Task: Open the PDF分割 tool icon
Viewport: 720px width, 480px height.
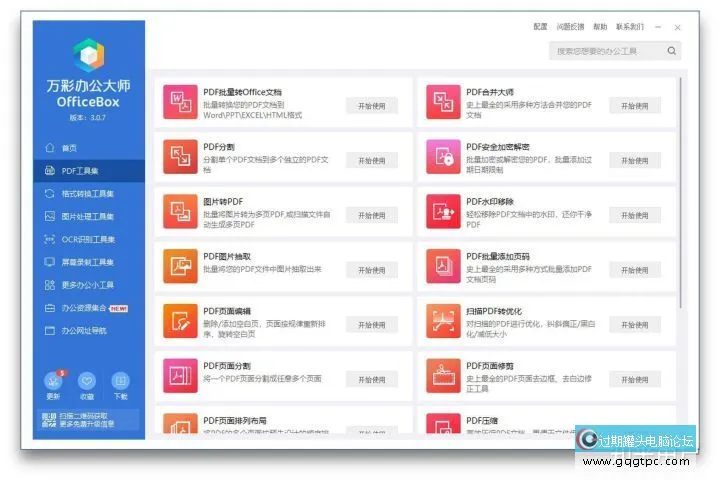Action: (x=181, y=156)
